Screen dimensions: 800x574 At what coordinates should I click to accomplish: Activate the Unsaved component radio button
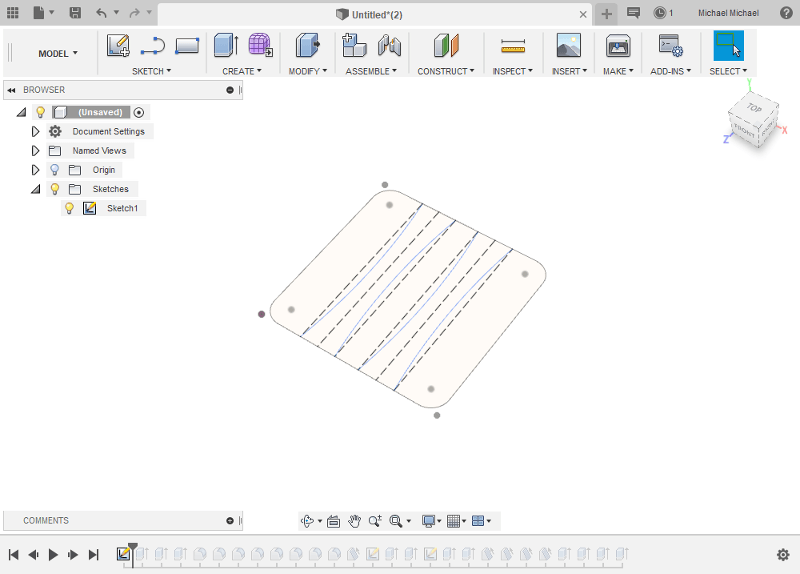pyautogui.click(x=139, y=112)
